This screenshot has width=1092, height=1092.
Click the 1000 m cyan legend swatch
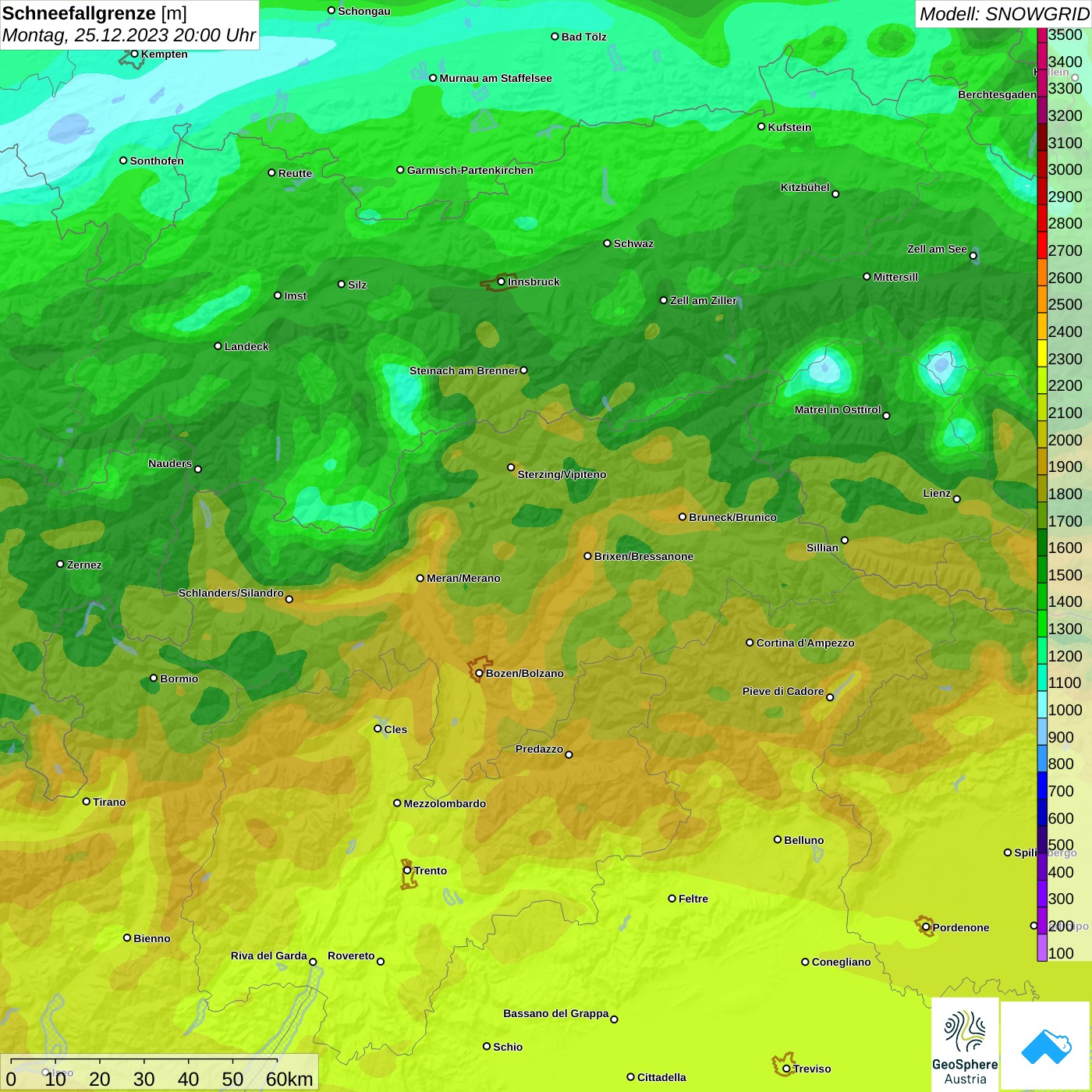pyautogui.click(x=1042, y=704)
